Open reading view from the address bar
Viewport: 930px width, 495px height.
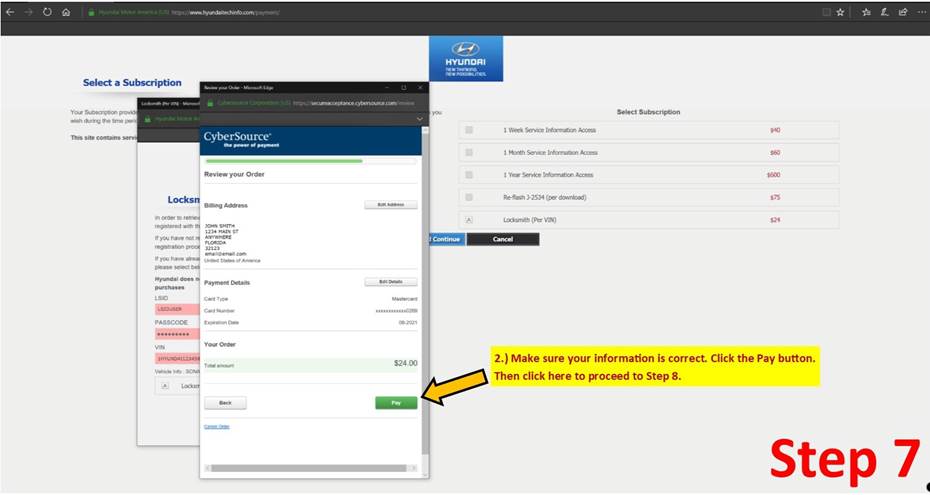click(x=826, y=12)
